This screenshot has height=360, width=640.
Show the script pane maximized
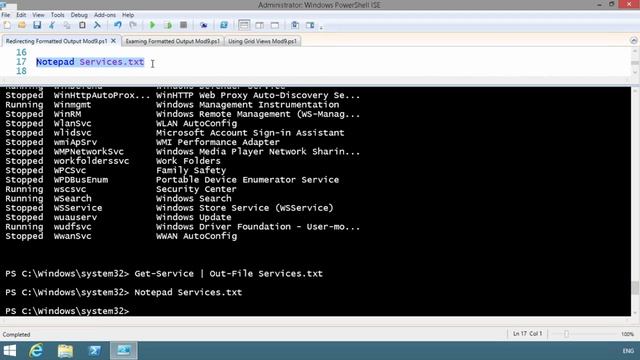275,25
